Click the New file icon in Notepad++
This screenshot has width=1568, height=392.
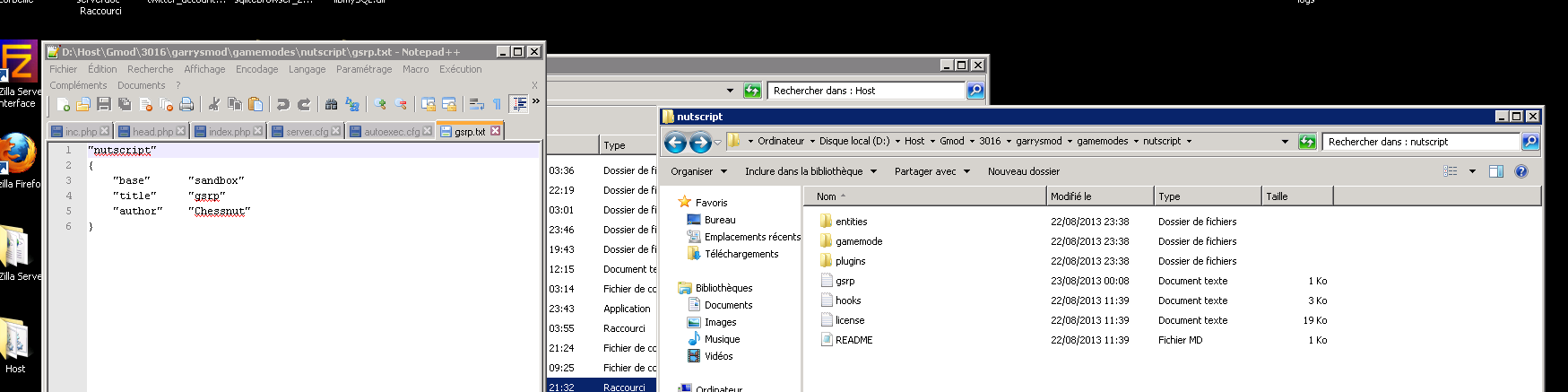click(64, 105)
